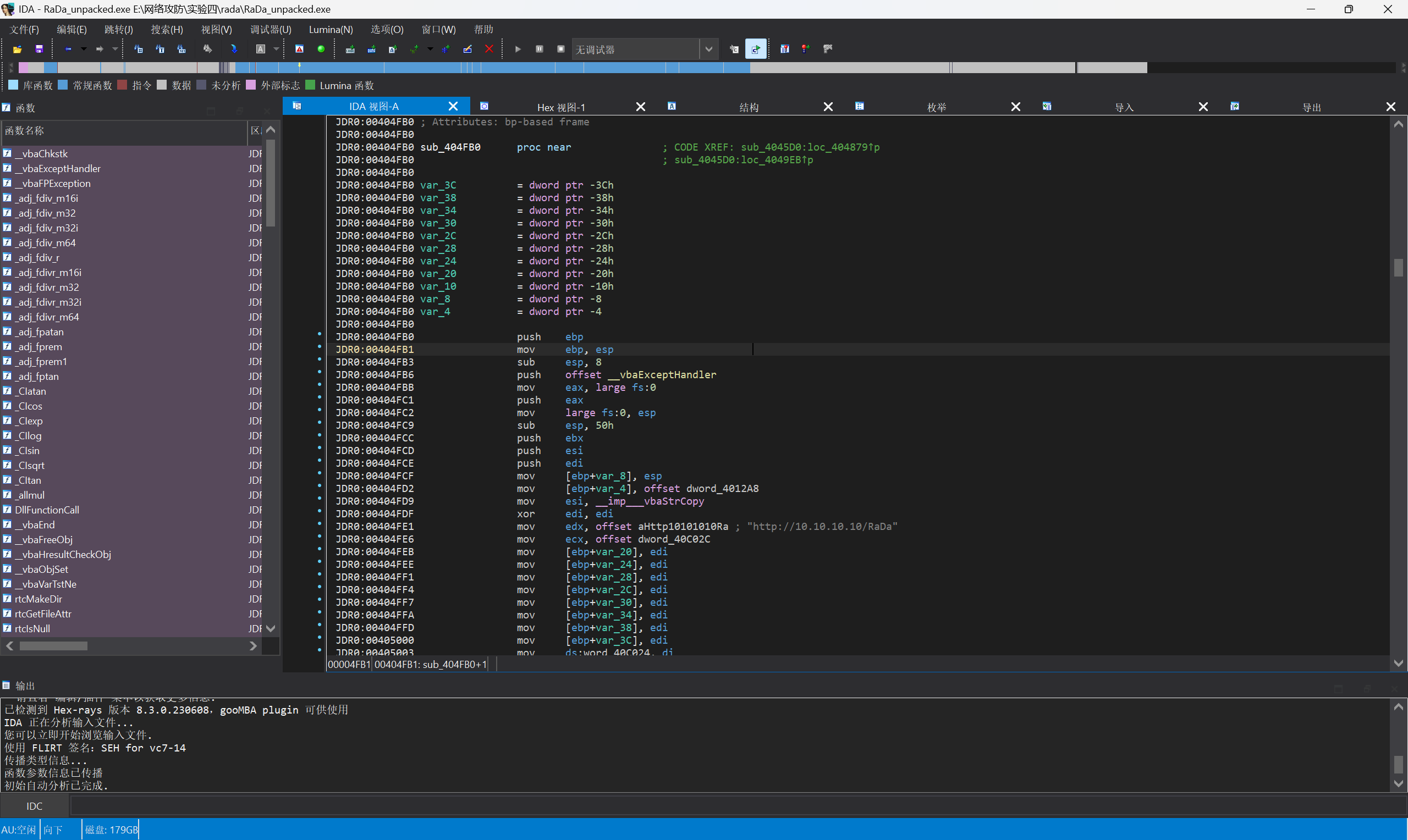Click the 常规函数 blue color swatch
The width and height of the screenshot is (1408, 840).
tap(63, 85)
